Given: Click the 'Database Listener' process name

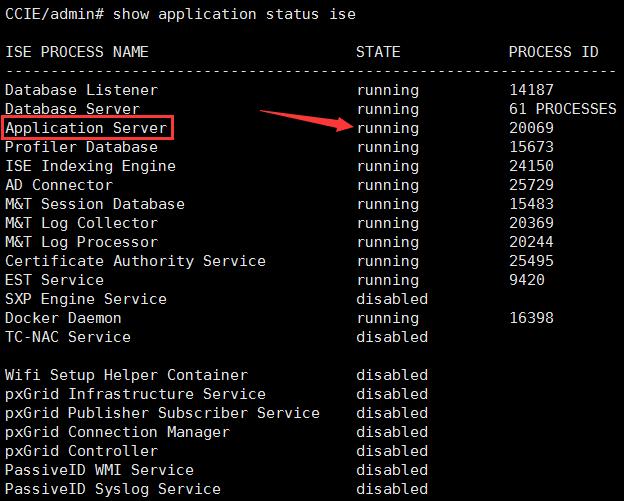Looking at the screenshot, I should pos(82,90).
